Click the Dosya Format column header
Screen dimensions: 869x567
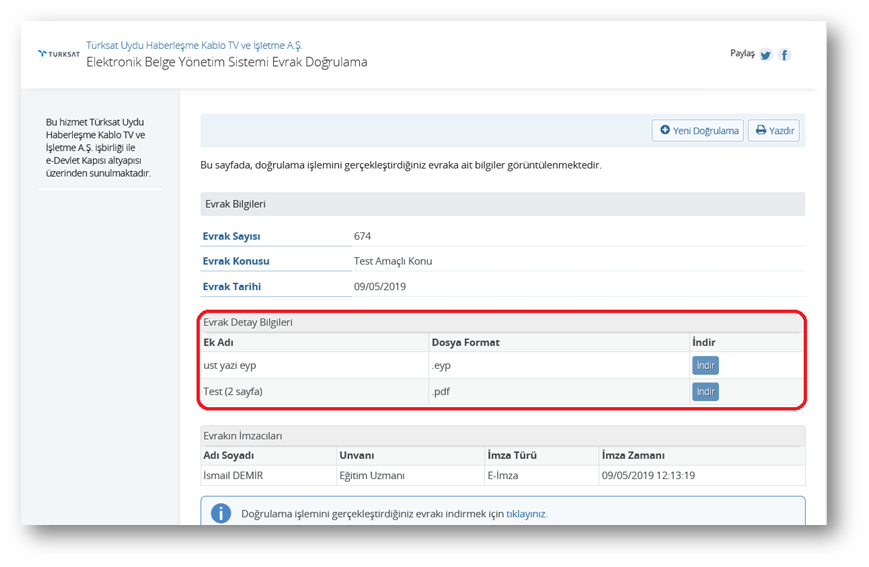click(465, 342)
